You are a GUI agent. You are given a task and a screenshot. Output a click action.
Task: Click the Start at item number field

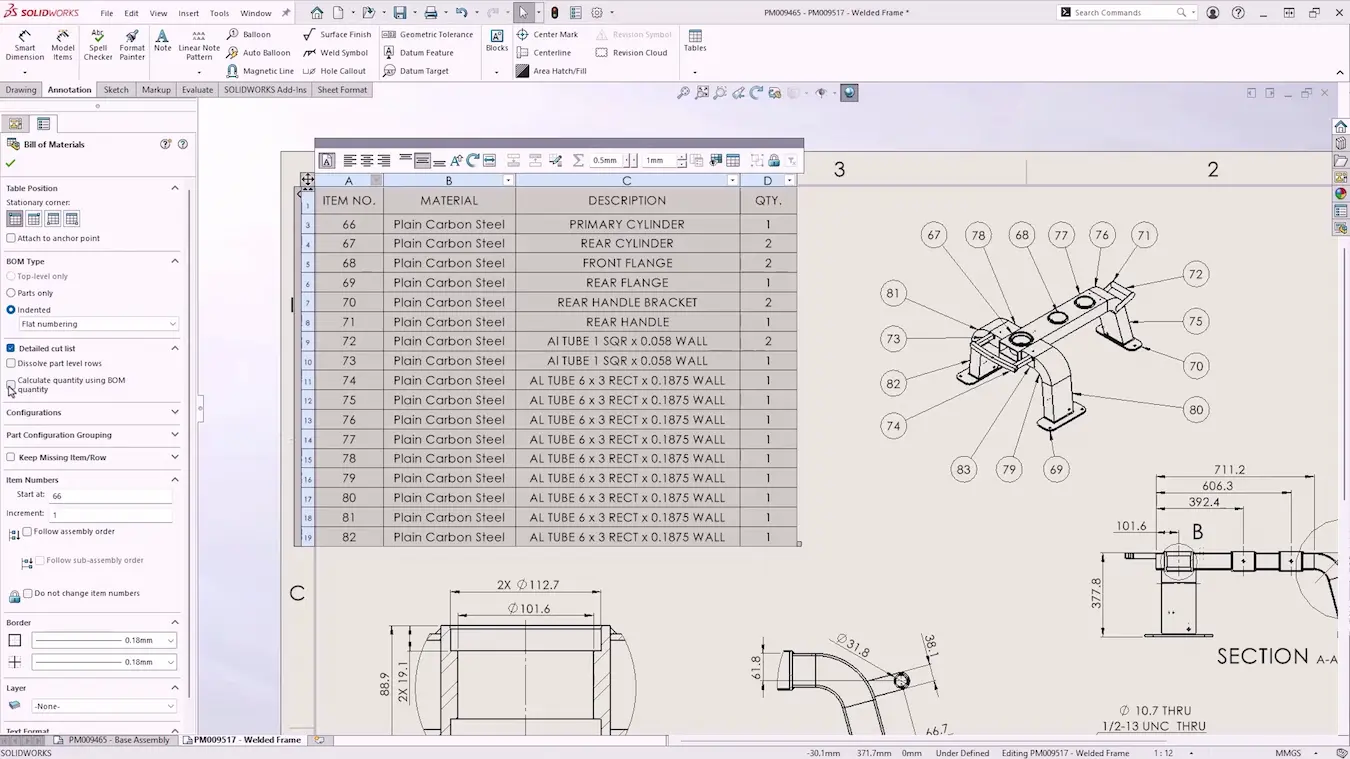(x=110, y=495)
